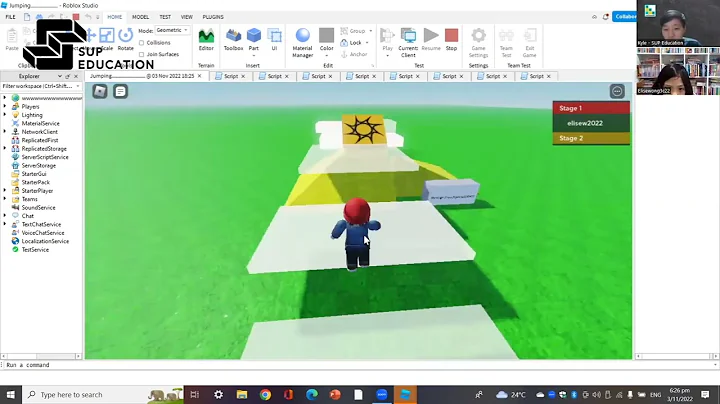Select LocalizationService in Explorer
Screen dimensions: 720x404
coord(45,241)
